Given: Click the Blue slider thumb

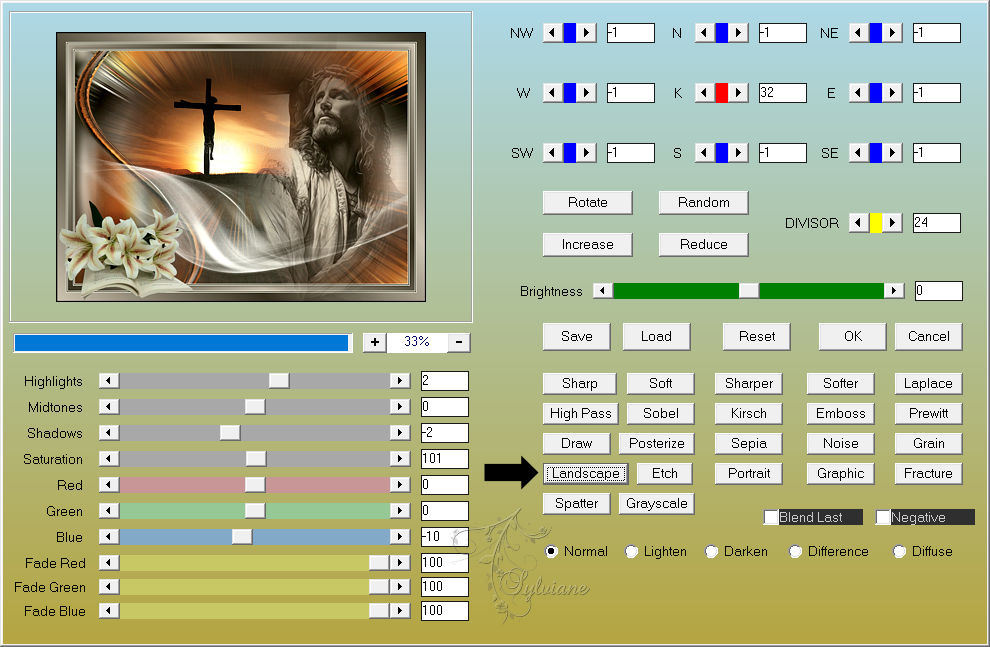Looking at the screenshot, I should (x=242, y=537).
